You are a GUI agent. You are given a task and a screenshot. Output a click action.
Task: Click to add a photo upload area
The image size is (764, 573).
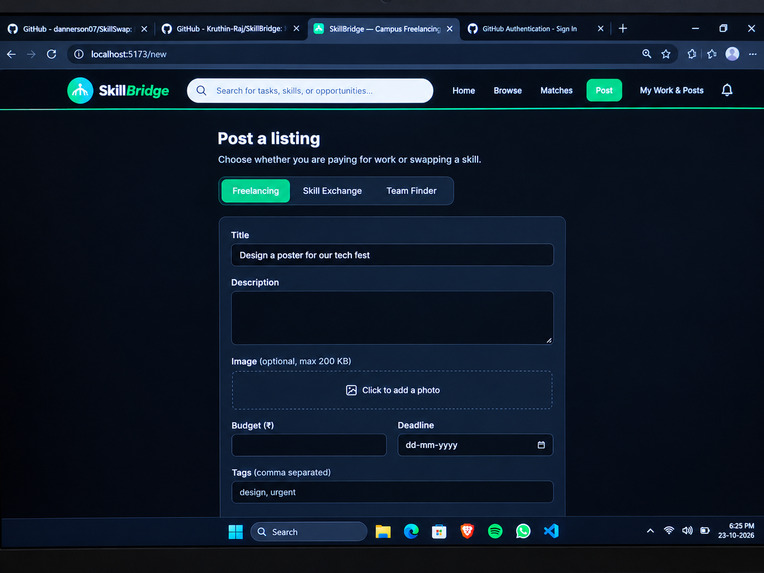(x=392, y=390)
